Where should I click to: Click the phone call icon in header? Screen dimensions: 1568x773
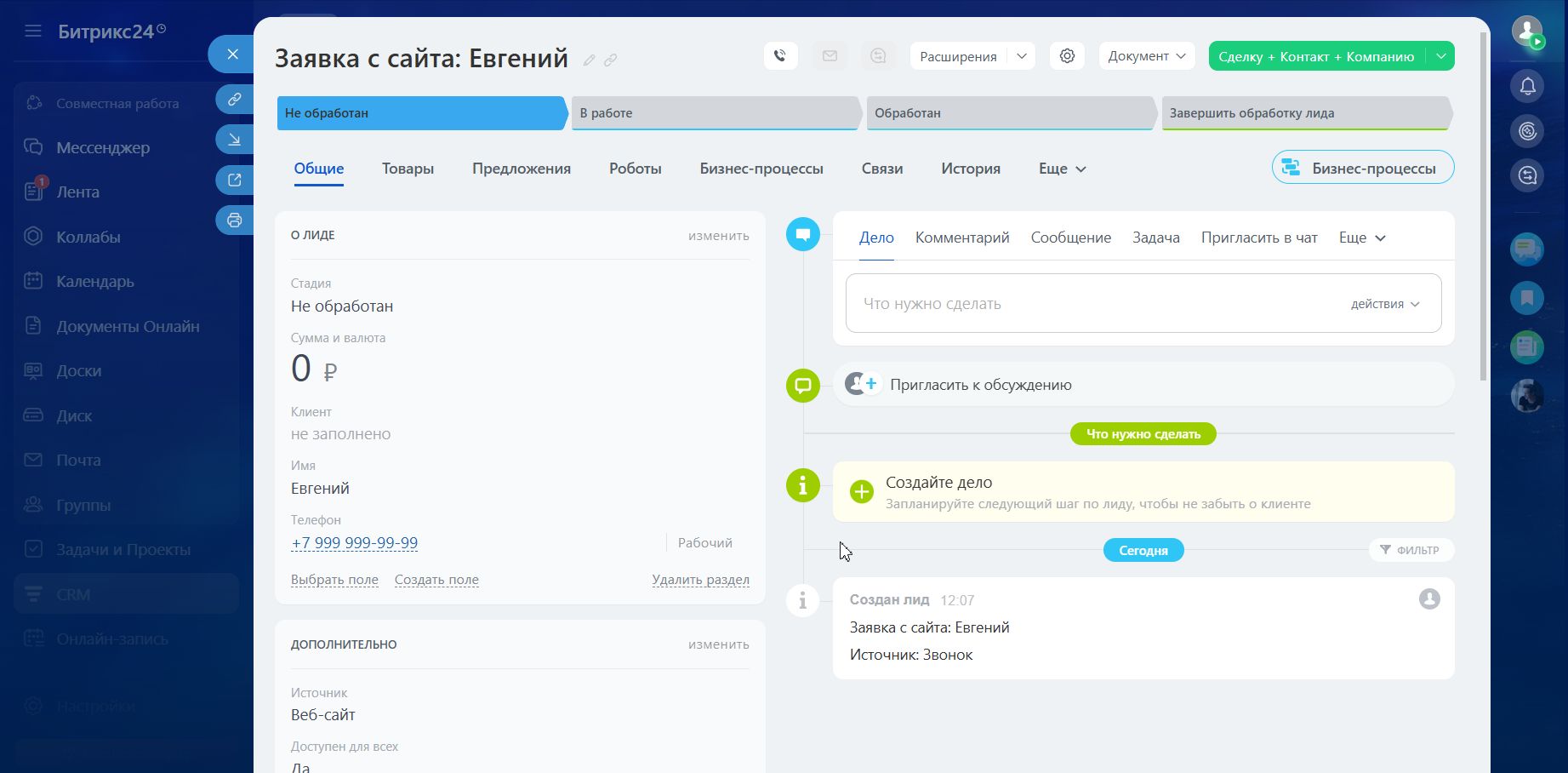click(x=780, y=56)
